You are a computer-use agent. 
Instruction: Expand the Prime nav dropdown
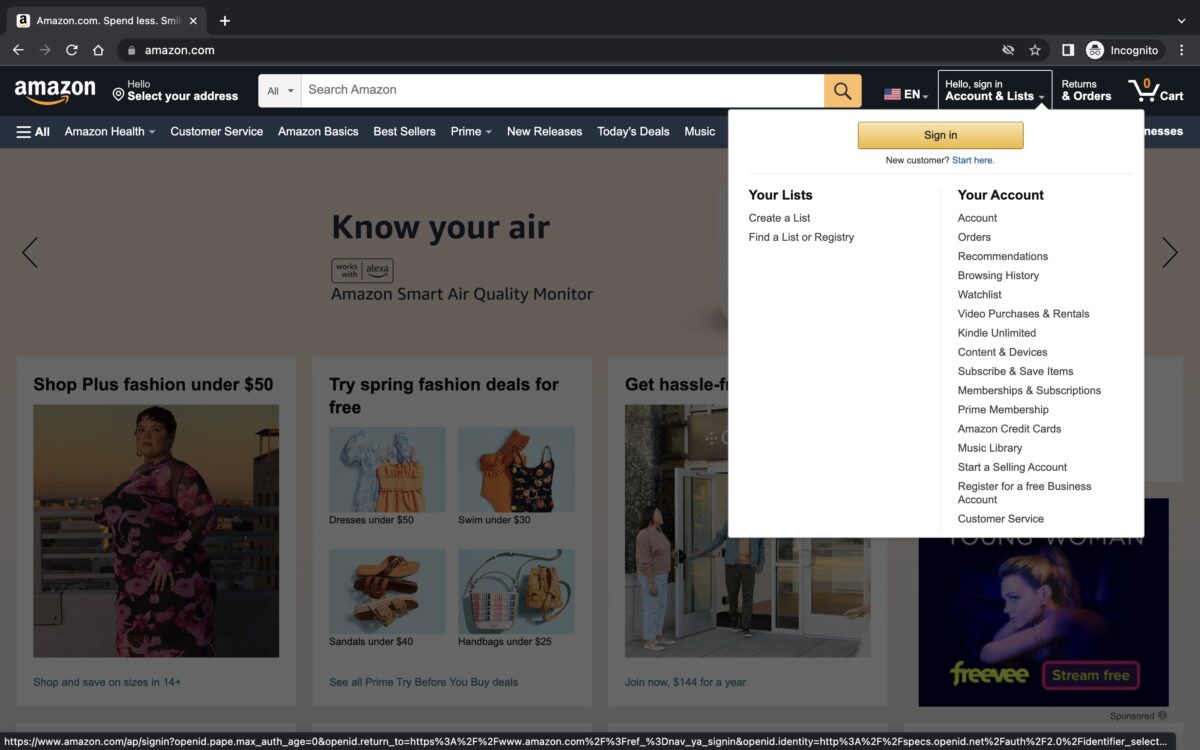pyautogui.click(x=471, y=131)
